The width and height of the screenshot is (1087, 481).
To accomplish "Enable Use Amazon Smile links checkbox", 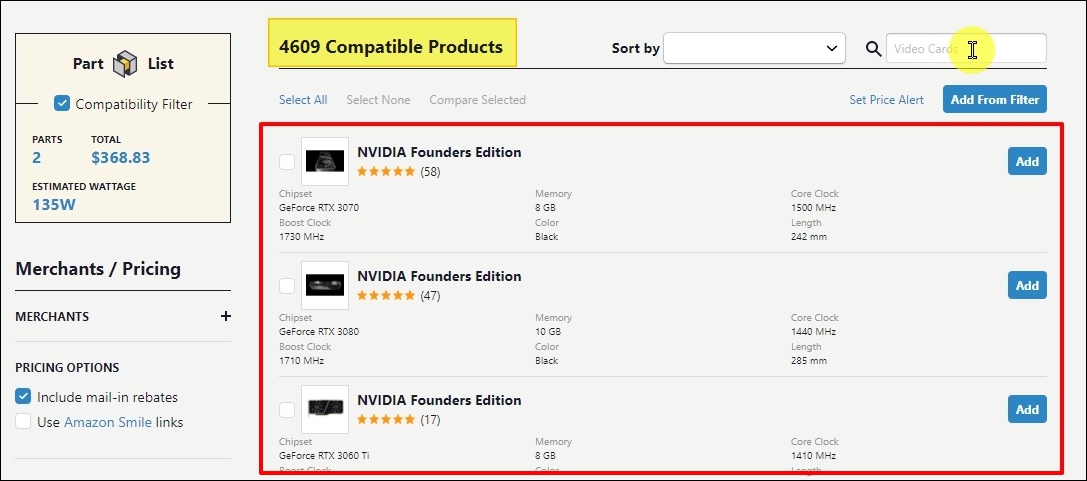I will tap(23, 422).
